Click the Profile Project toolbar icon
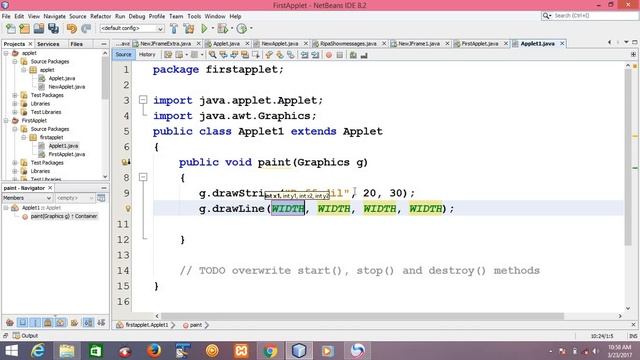The image size is (640, 360). point(242,29)
